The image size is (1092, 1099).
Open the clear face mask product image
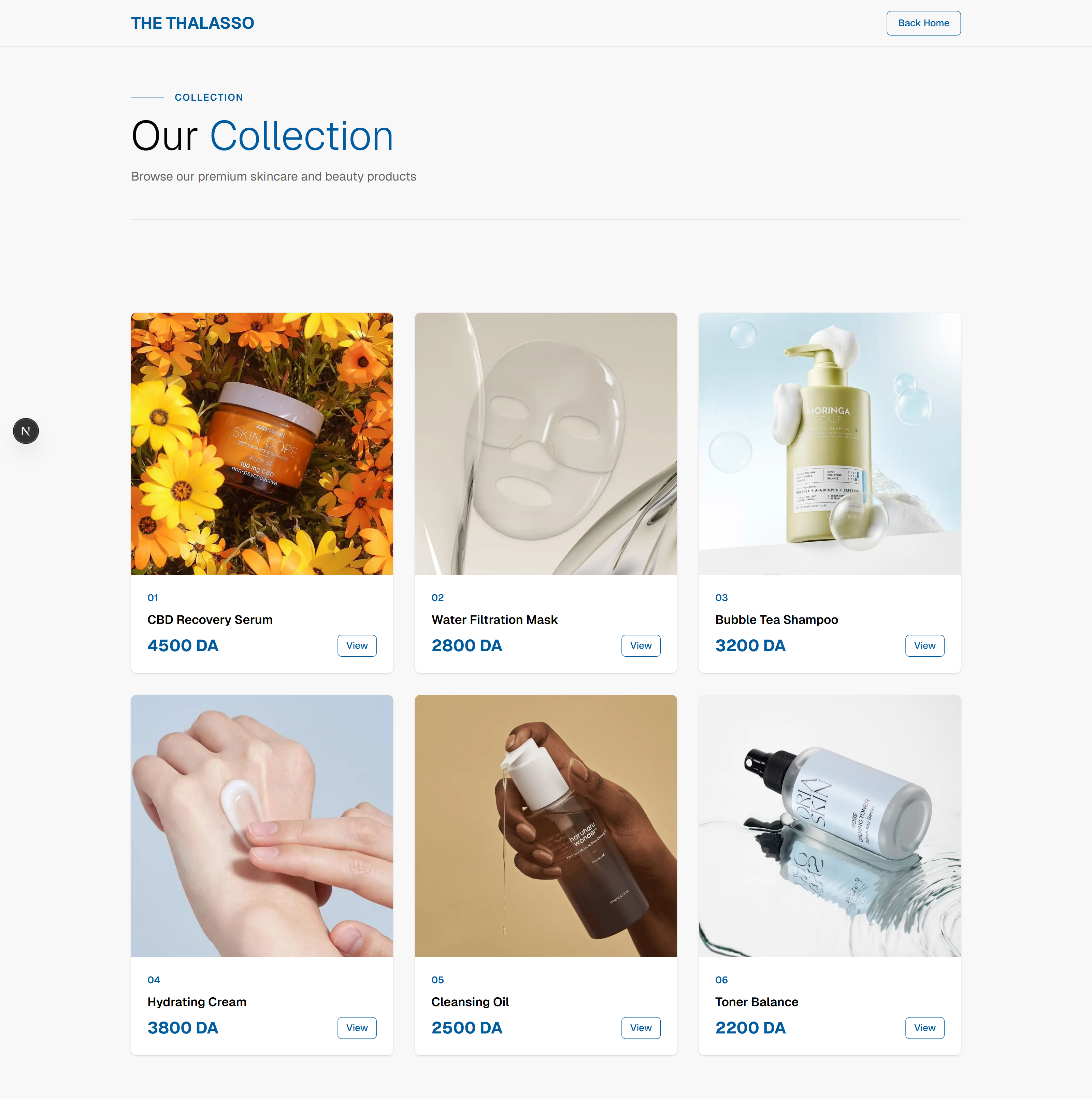(545, 444)
